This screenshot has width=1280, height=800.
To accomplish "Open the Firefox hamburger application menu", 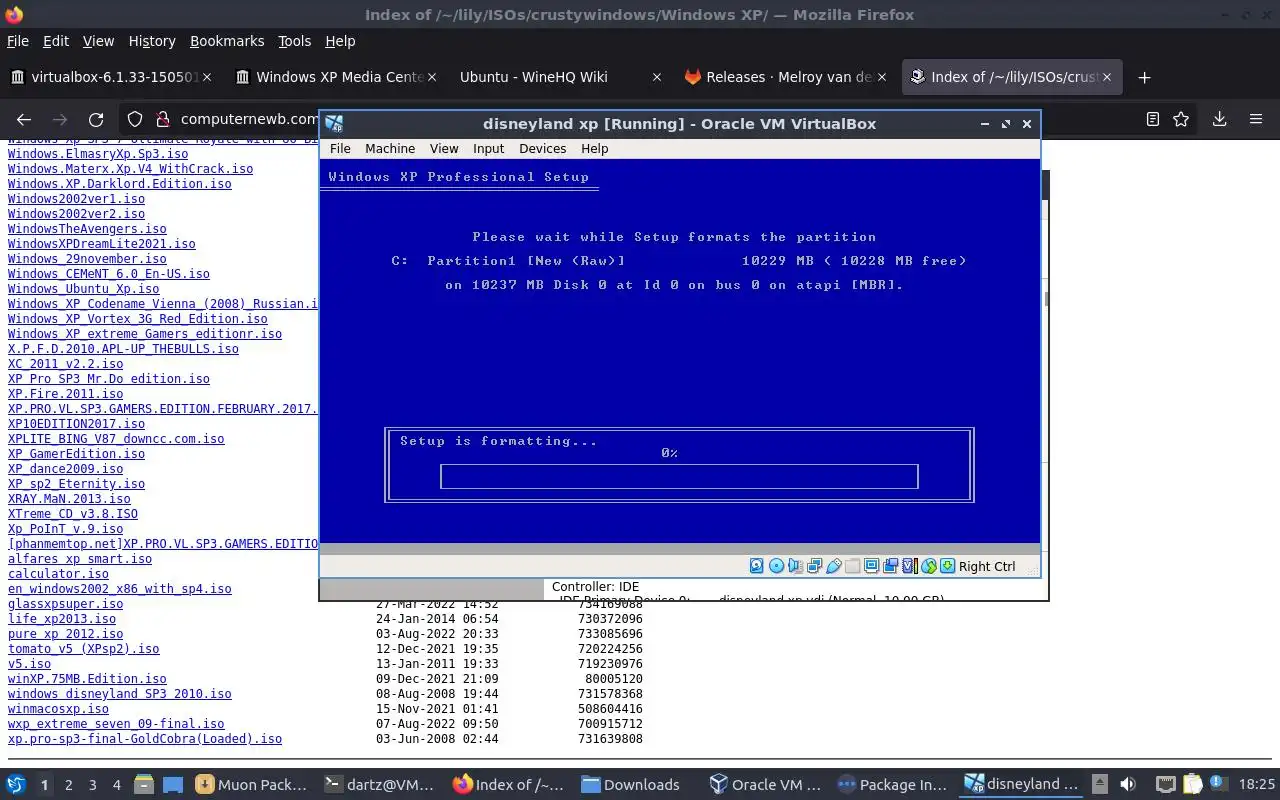I will point(1256,119).
